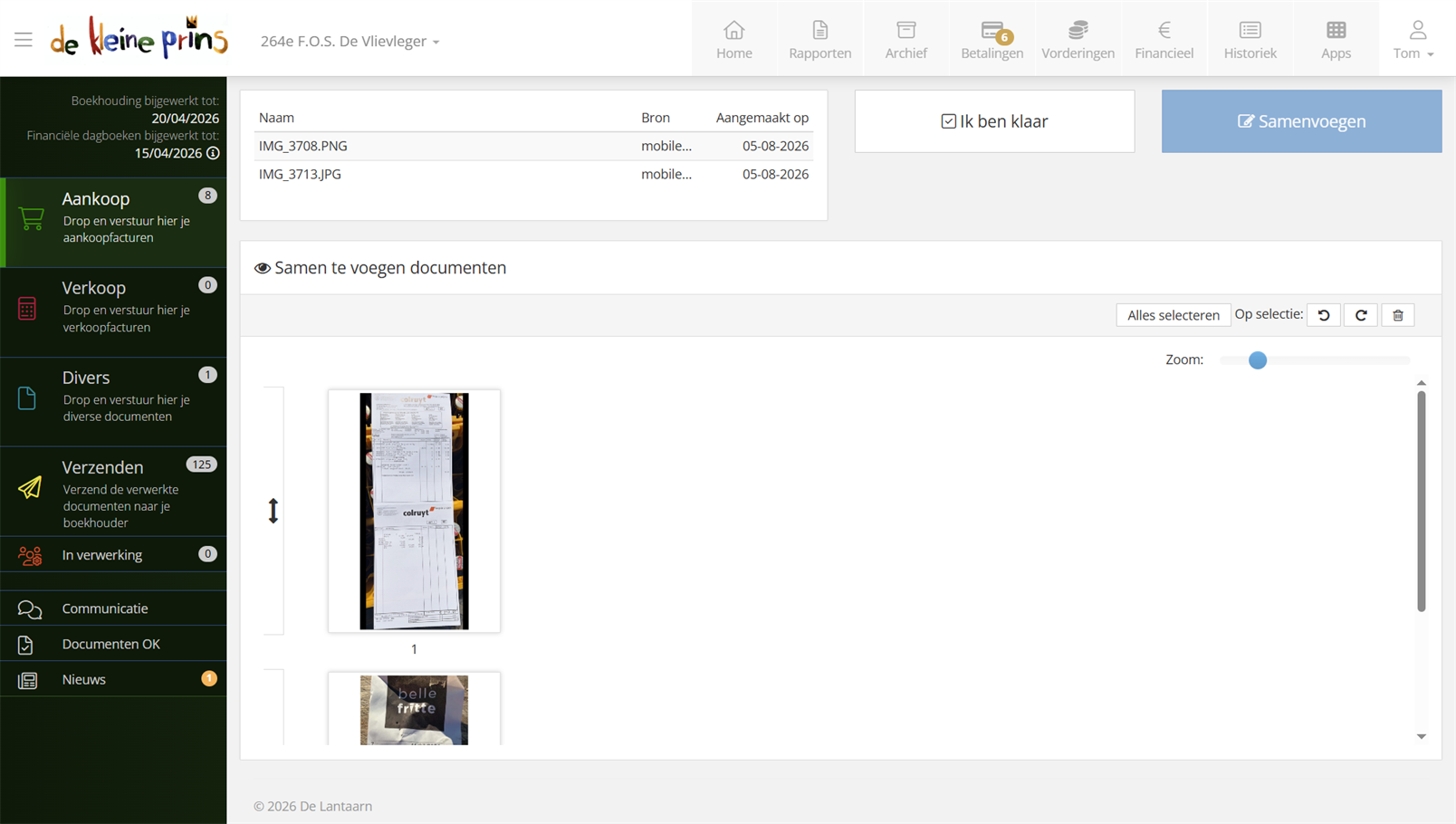The height and width of the screenshot is (824, 1456).
Task: Select the Colruyt receipt thumbnail page 1
Action: (414, 511)
